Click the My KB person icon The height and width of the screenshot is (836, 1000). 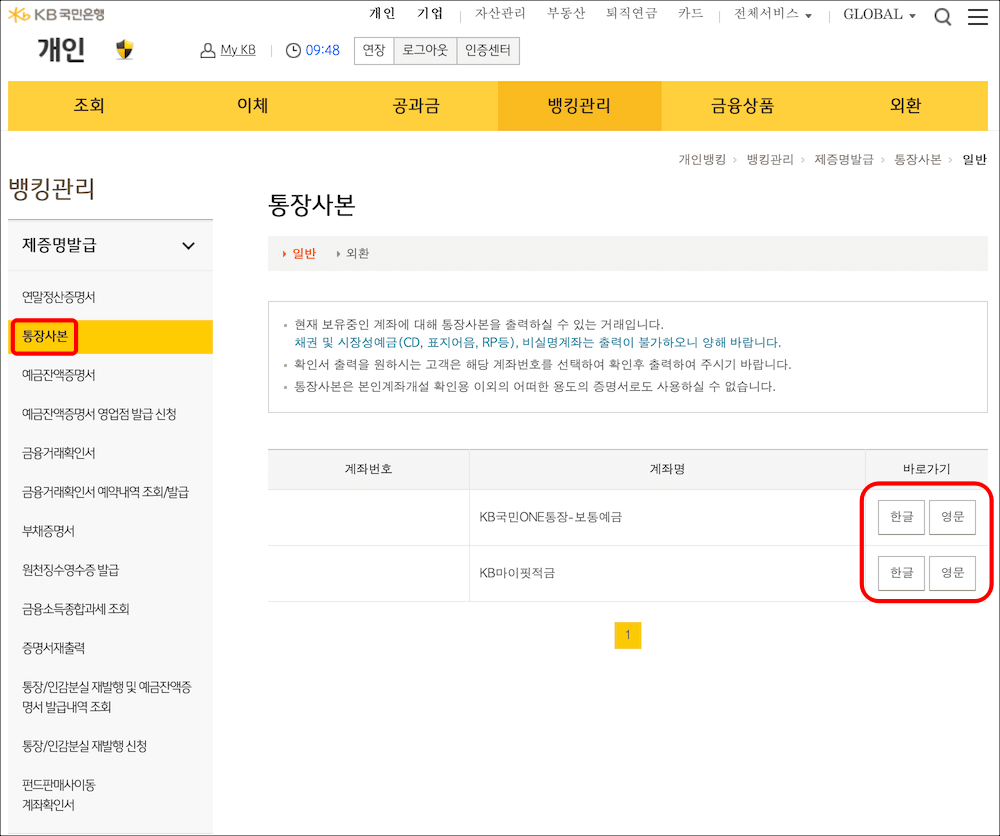point(207,50)
